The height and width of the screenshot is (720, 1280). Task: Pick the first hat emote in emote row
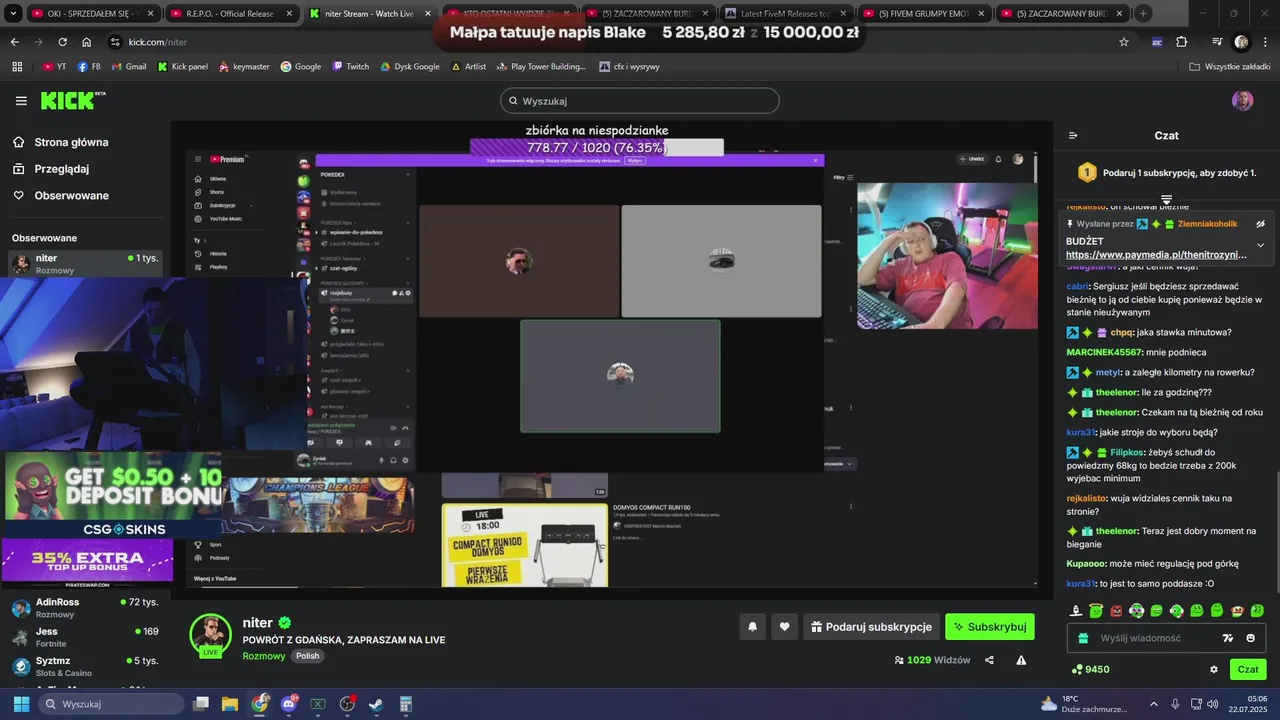1076,611
